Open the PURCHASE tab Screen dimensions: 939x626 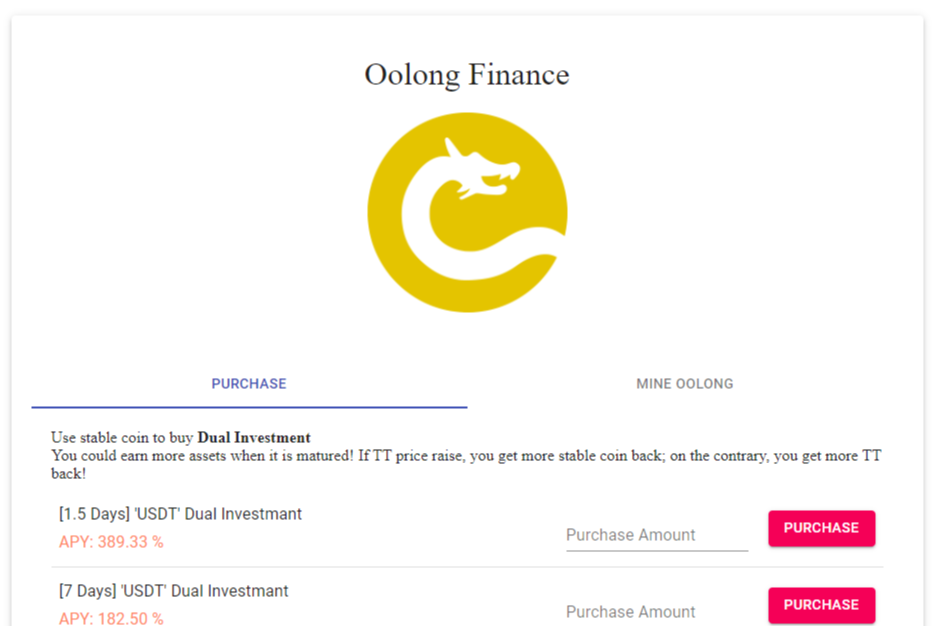[x=248, y=383]
